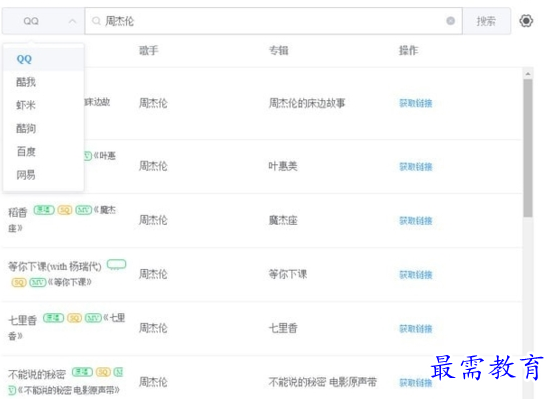Screen dimensions: 552x399
Task: Click the SQ badge next to 七里香
Action: (x=74, y=318)
